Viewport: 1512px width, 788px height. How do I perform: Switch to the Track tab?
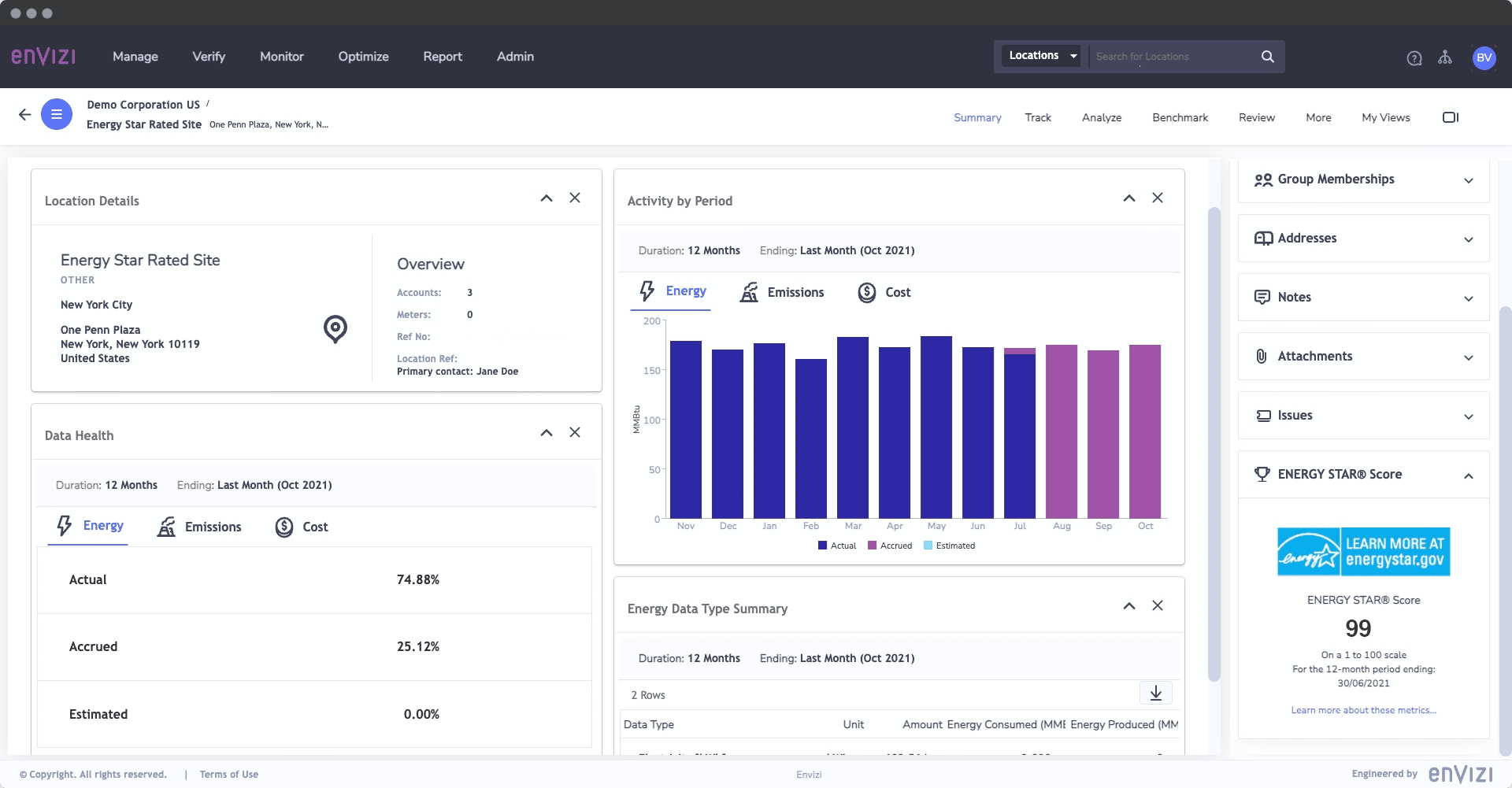tap(1037, 117)
